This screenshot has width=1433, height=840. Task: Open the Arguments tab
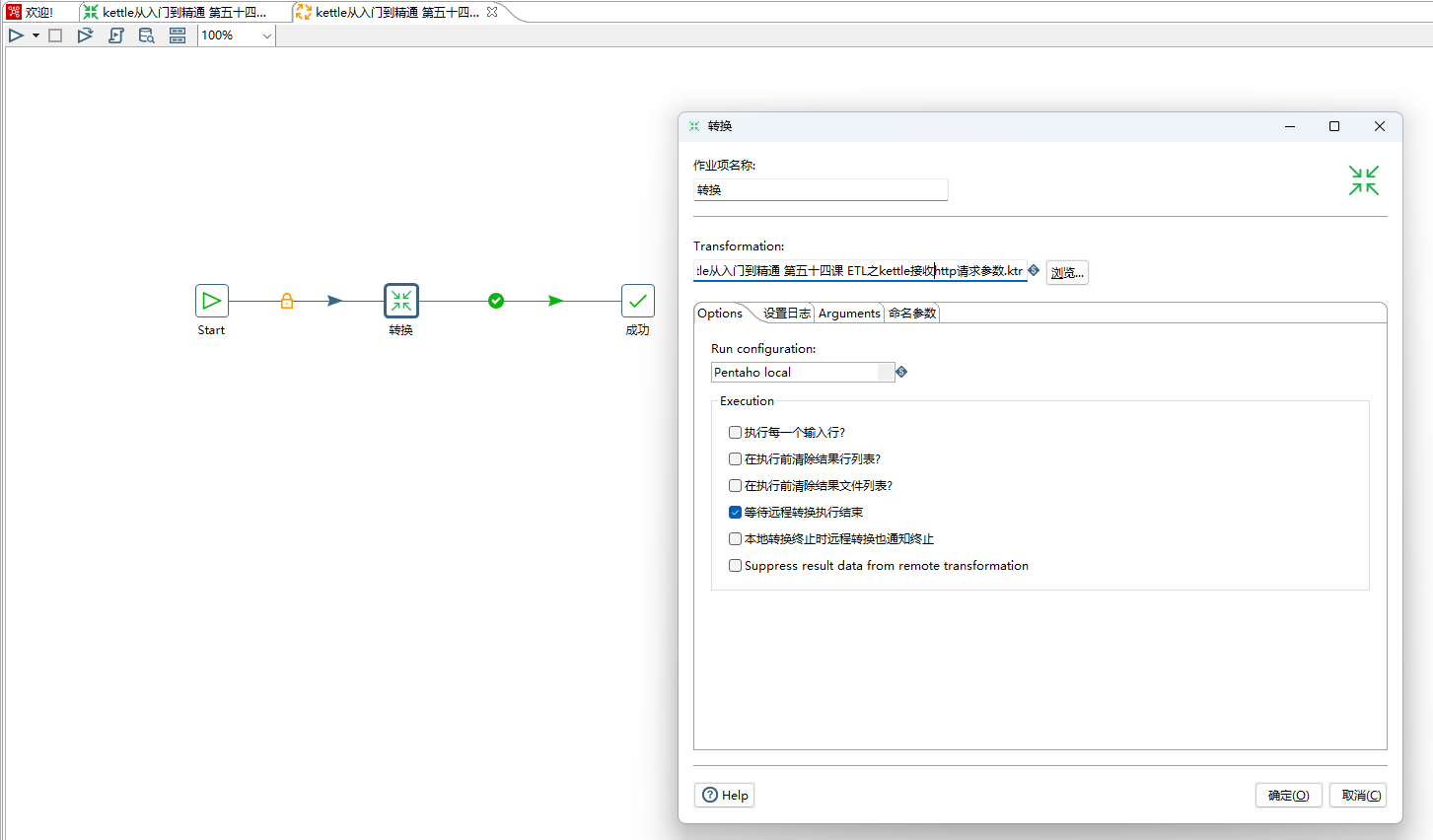pyautogui.click(x=849, y=314)
